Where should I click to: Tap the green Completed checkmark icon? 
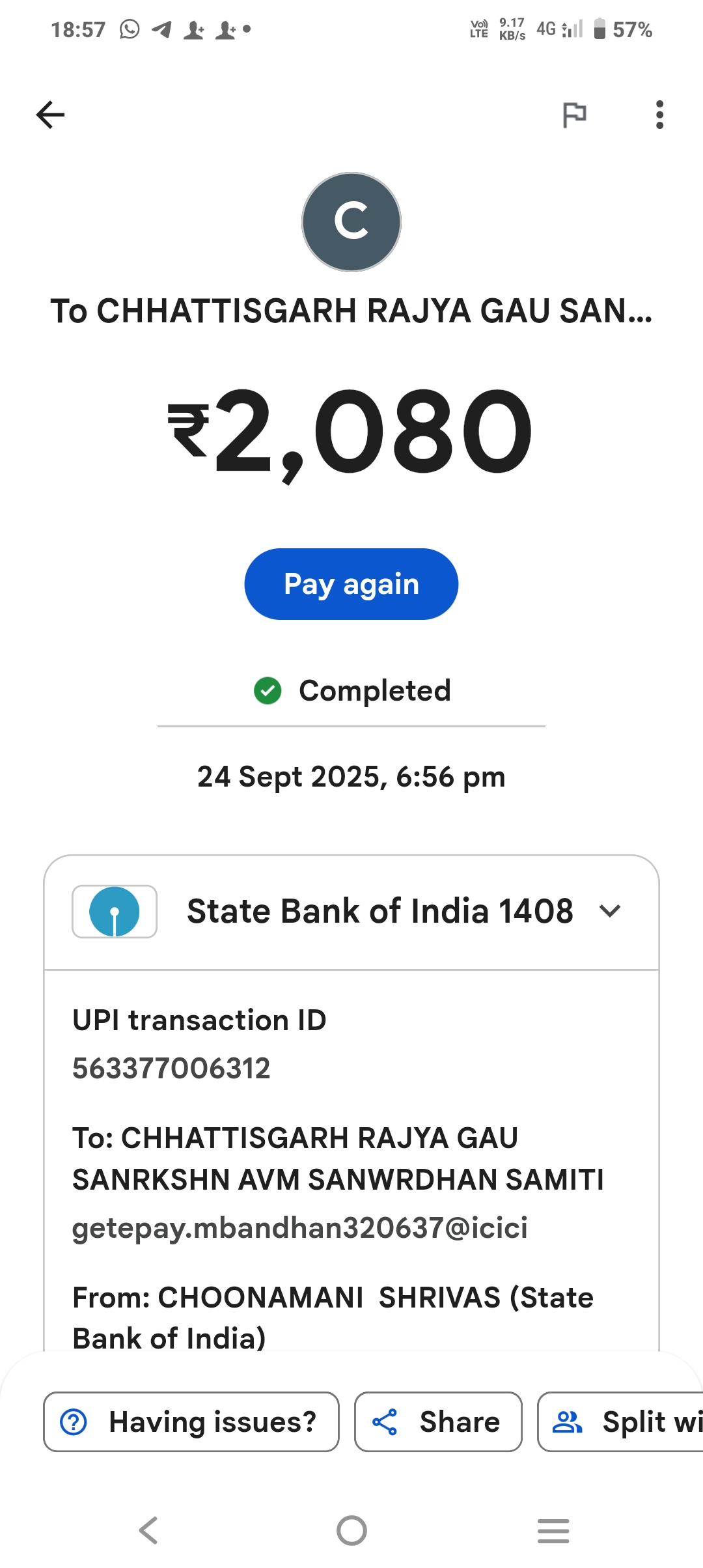click(268, 691)
